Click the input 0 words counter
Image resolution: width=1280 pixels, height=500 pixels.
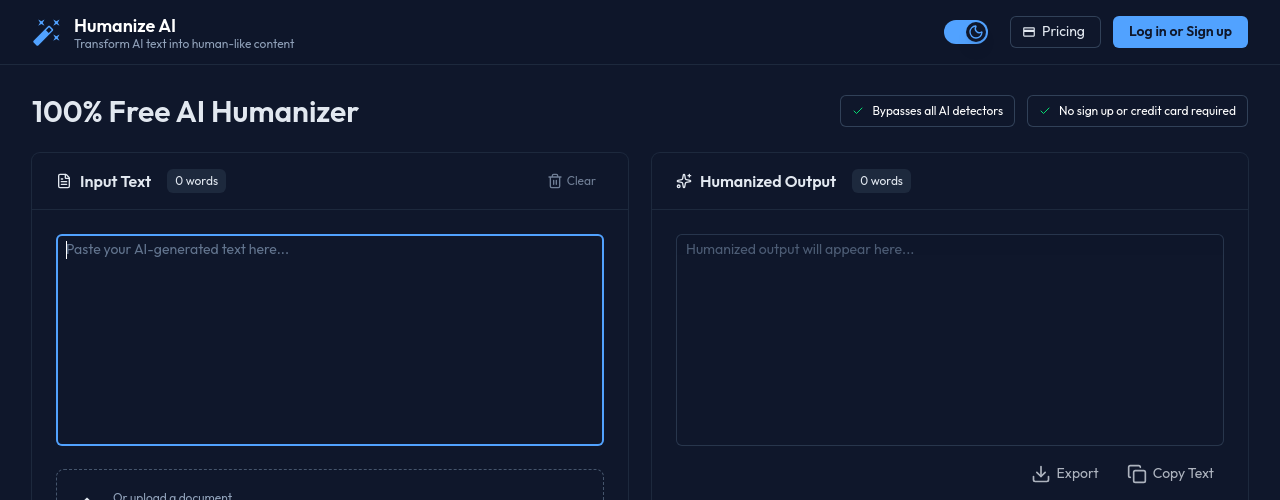(196, 181)
